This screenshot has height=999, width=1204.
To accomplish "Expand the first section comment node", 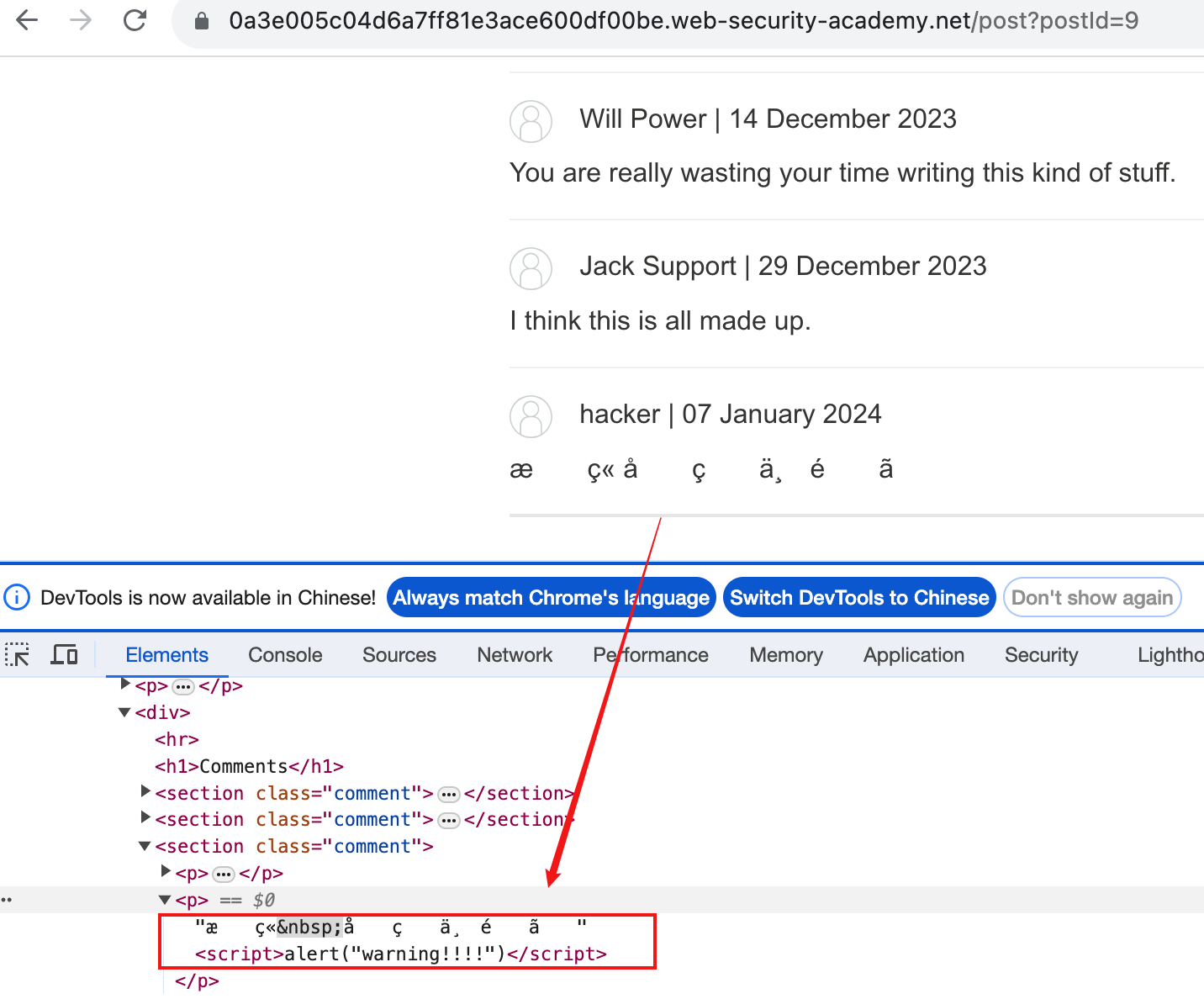I will pos(145,791).
